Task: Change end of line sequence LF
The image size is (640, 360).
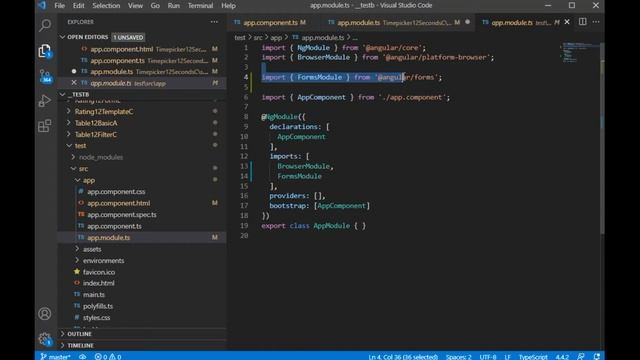Action: (x=507, y=356)
